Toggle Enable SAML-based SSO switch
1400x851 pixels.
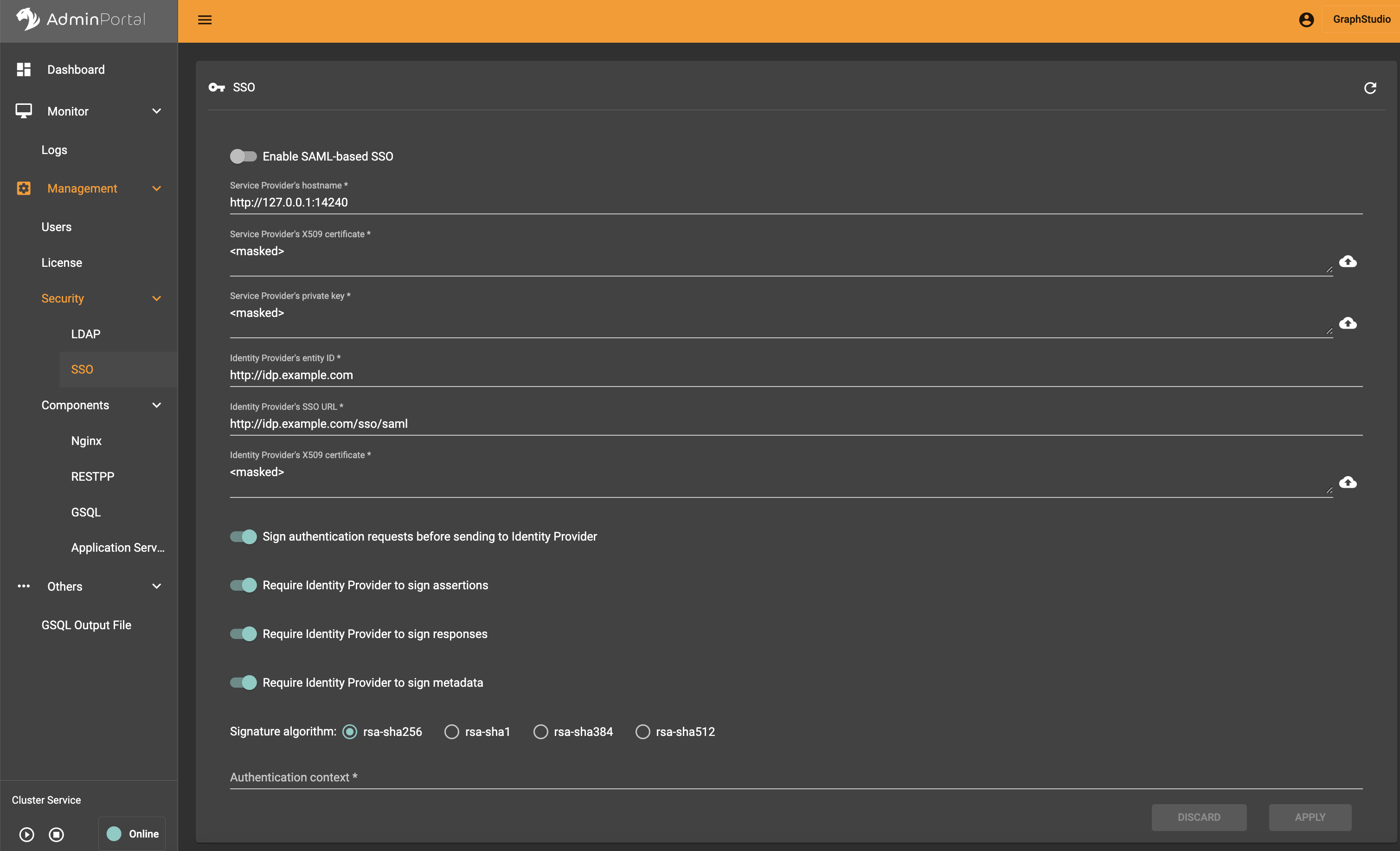tap(243, 156)
